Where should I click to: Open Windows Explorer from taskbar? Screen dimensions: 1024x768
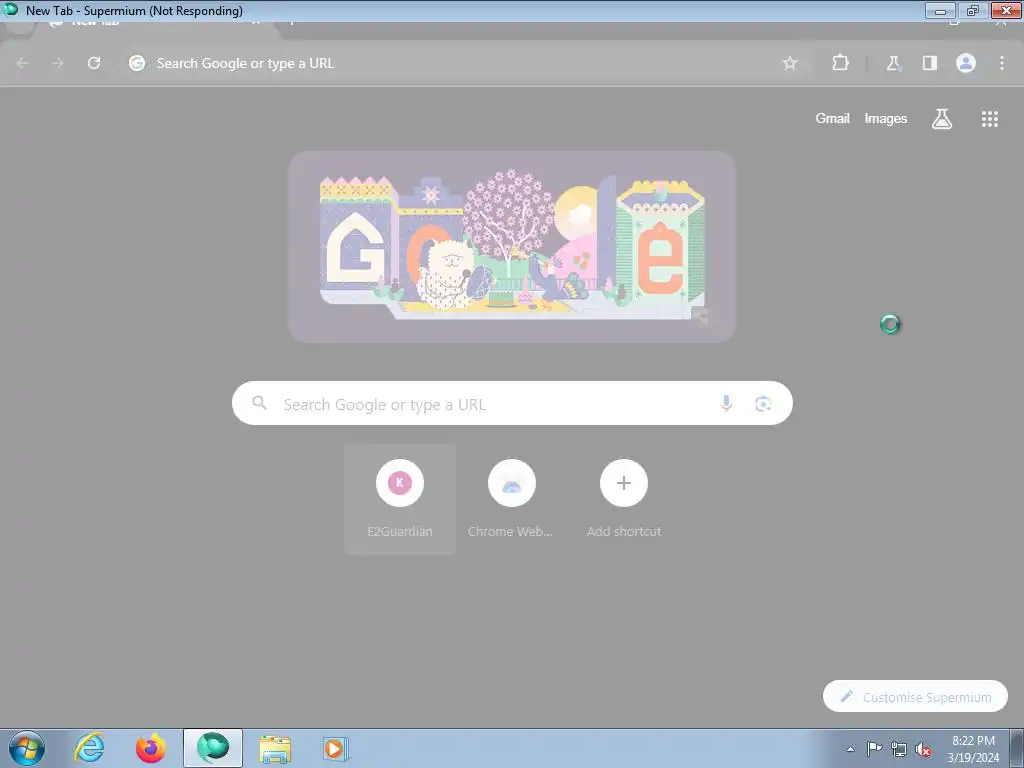click(275, 748)
